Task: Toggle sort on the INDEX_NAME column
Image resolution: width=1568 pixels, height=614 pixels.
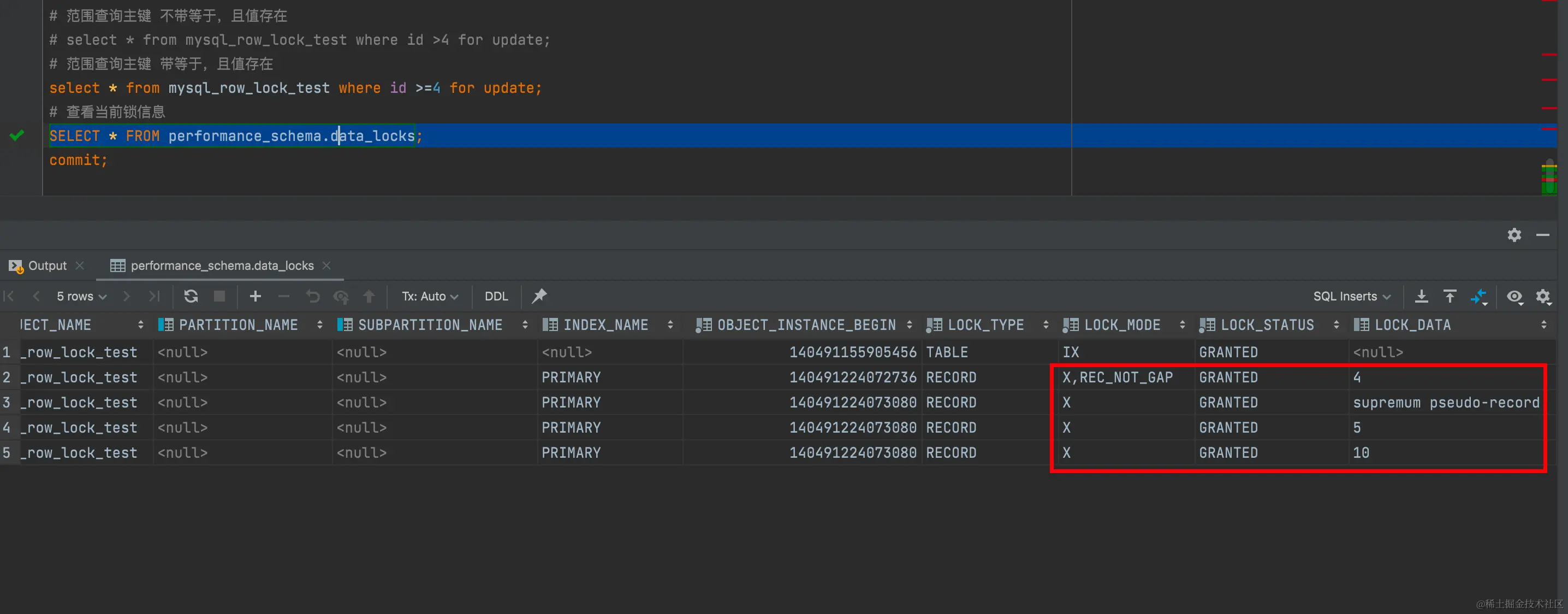Action: click(x=670, y=324)
